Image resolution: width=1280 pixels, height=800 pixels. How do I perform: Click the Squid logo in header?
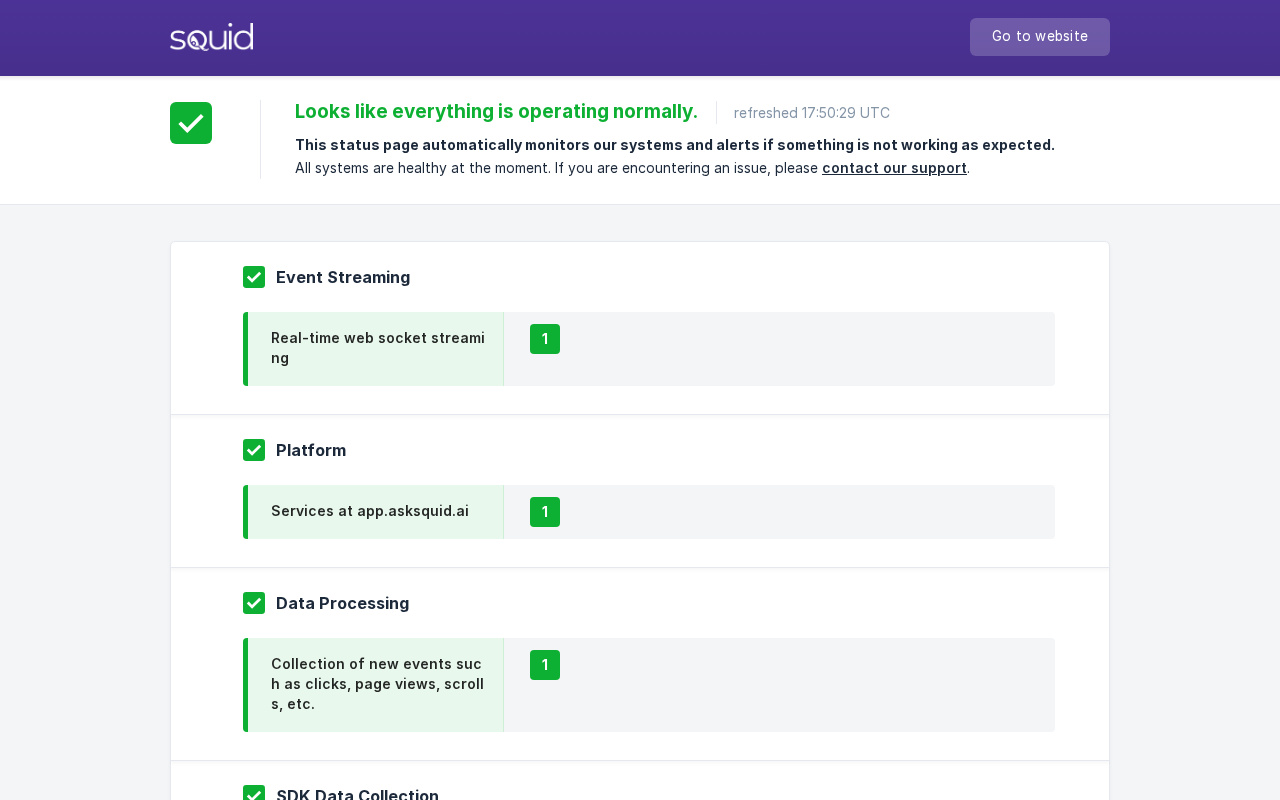[211, 37]
